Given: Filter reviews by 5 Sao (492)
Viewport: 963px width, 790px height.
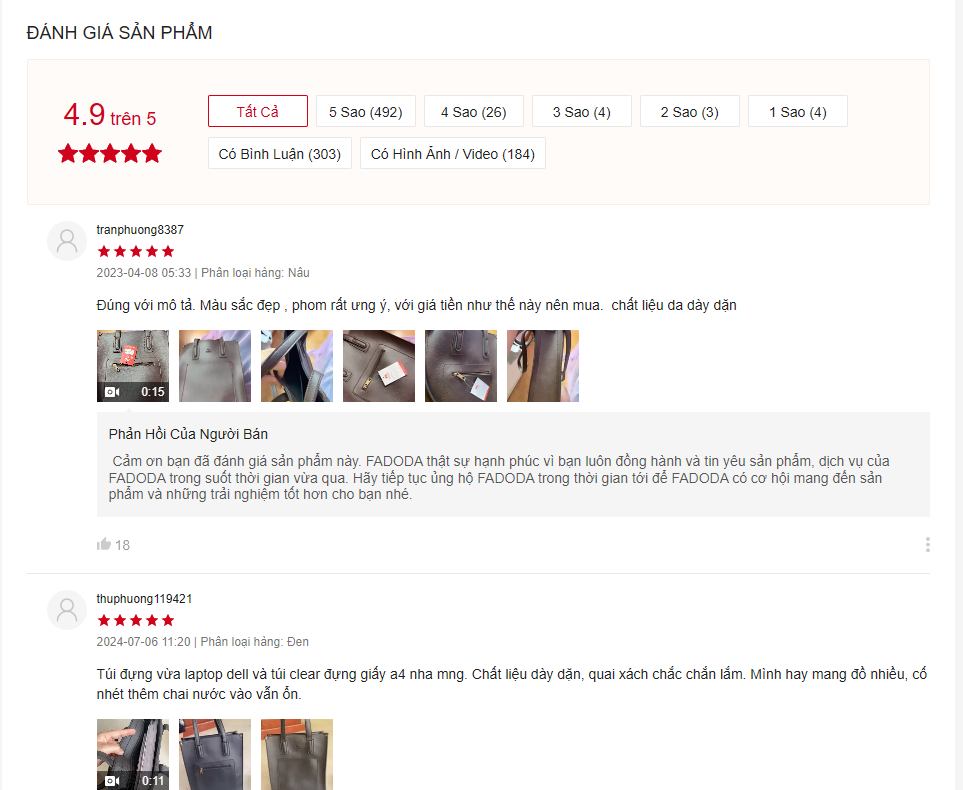Looking at the screenshot, I should 366,111.
